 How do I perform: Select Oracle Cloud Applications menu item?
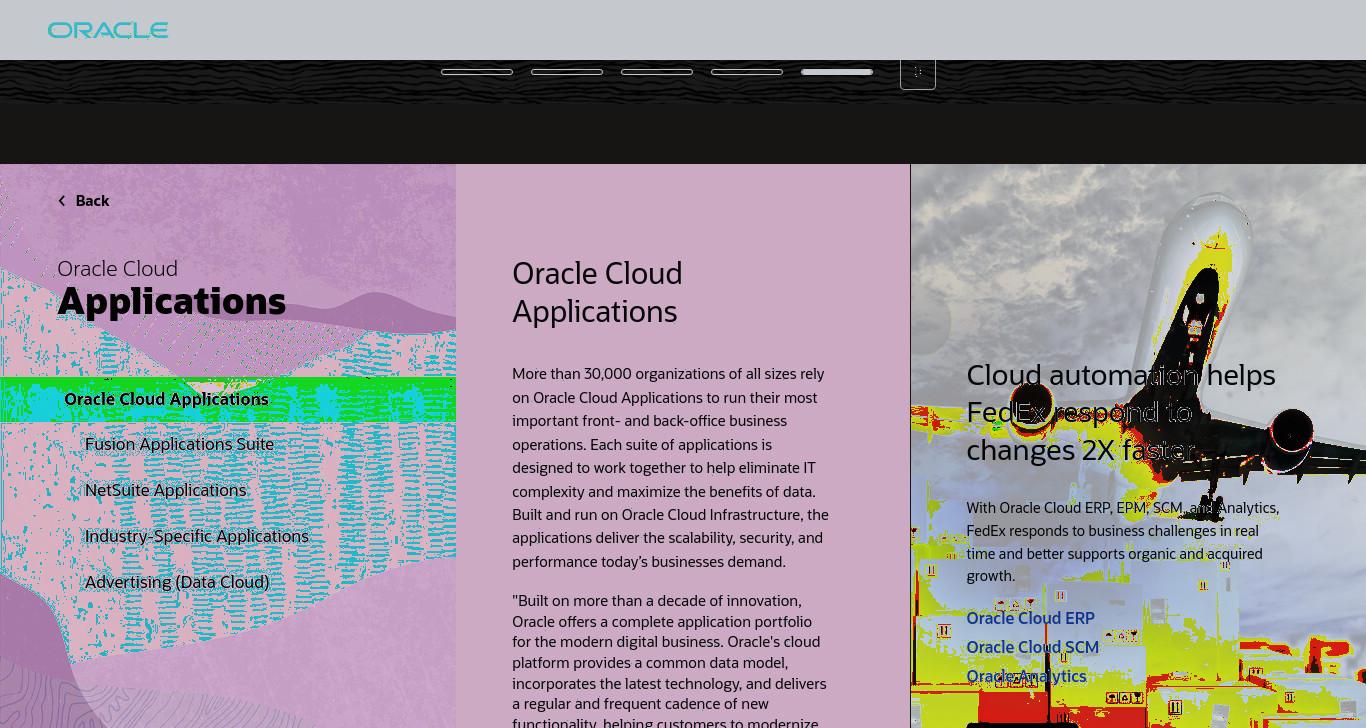[228, 399]
